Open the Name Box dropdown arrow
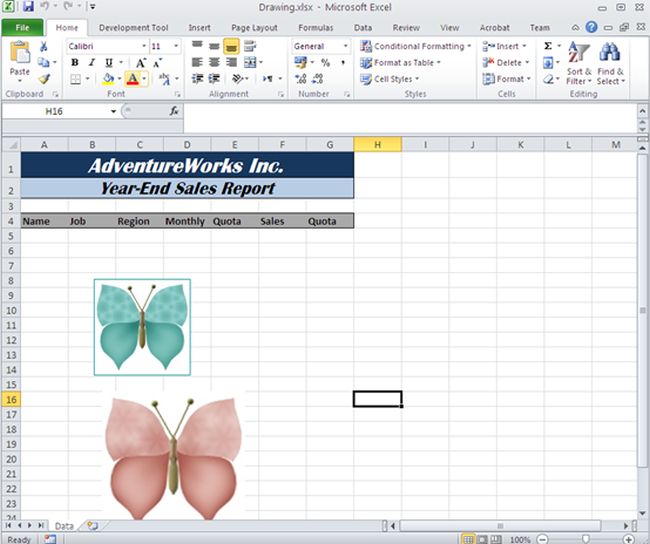The width and height of the screenshot is (650, 544). pyautogui.click(x=113, y=111)
